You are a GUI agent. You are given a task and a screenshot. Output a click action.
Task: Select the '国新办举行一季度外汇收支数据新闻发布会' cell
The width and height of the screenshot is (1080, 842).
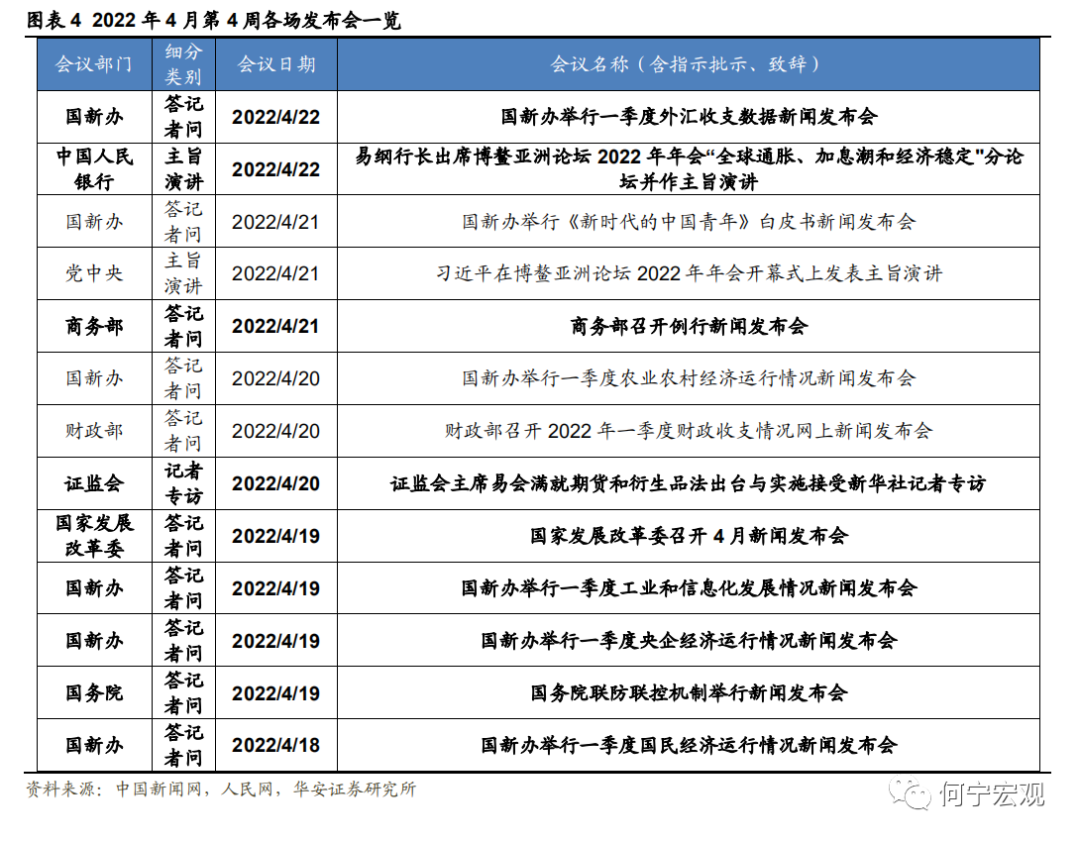click(x=688, y=117)
